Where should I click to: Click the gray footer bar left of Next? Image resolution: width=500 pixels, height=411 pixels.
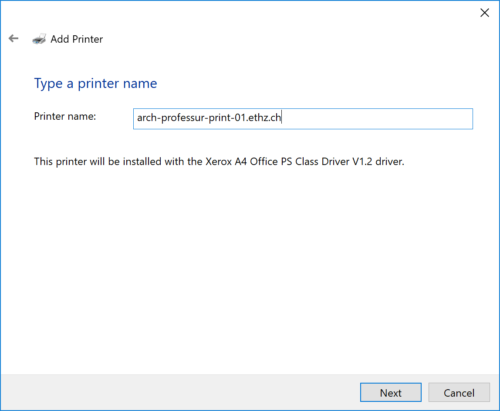(x=180, y=392)
